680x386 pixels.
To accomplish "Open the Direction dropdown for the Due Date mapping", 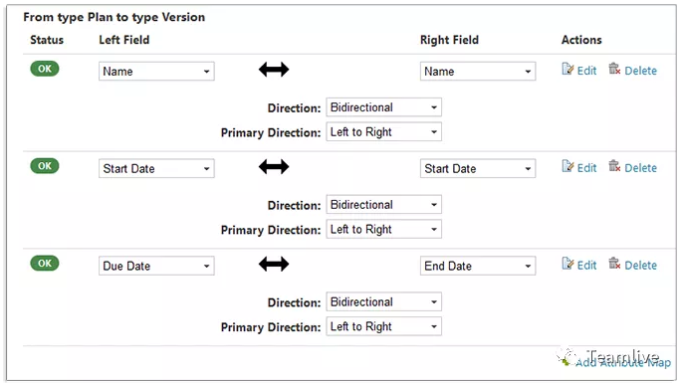I will point(384,302).
